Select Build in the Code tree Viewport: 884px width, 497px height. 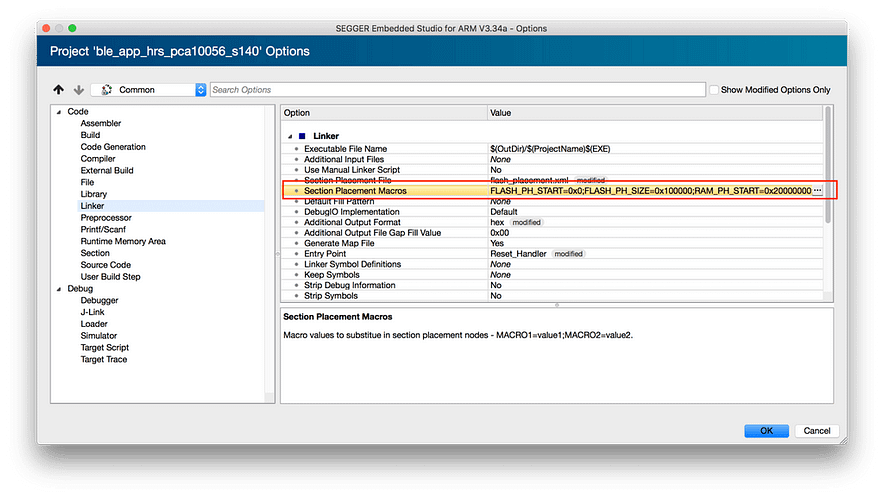point(90,135)
